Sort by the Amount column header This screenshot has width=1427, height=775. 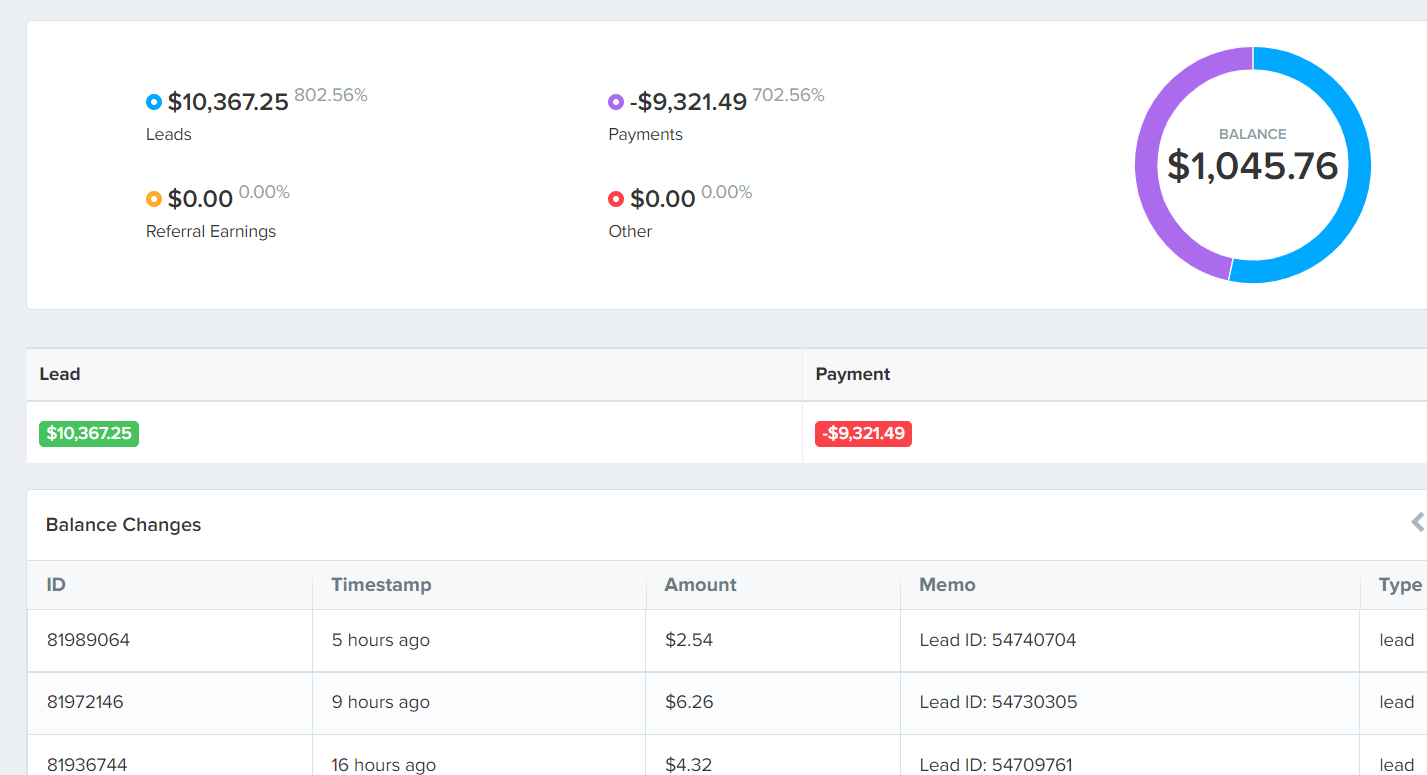(700, 585)
